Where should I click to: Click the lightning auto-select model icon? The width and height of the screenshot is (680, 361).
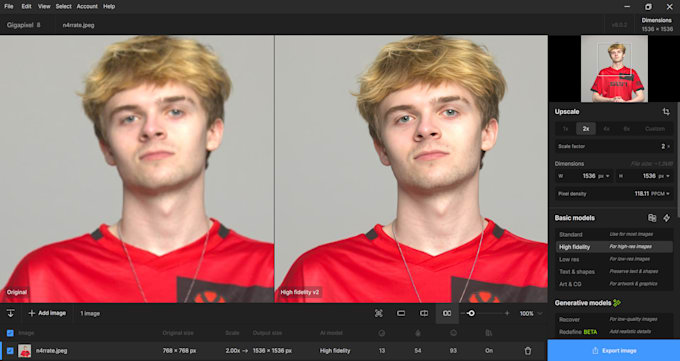667,218
